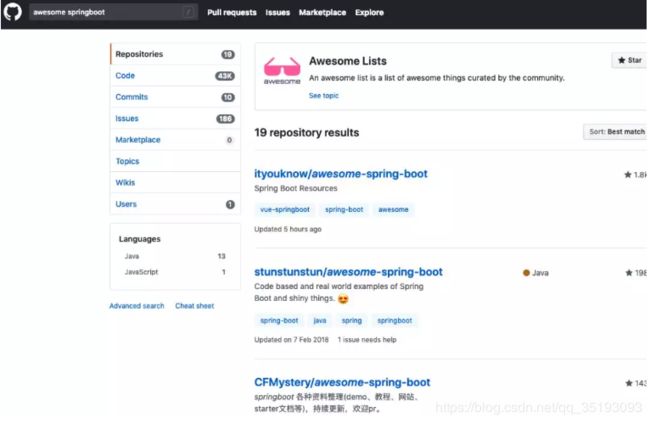Image resolution: width=650 pixels, height=423 pixels.
Task: Click the star count of CFMystery repo
Action: coord(640,383)
